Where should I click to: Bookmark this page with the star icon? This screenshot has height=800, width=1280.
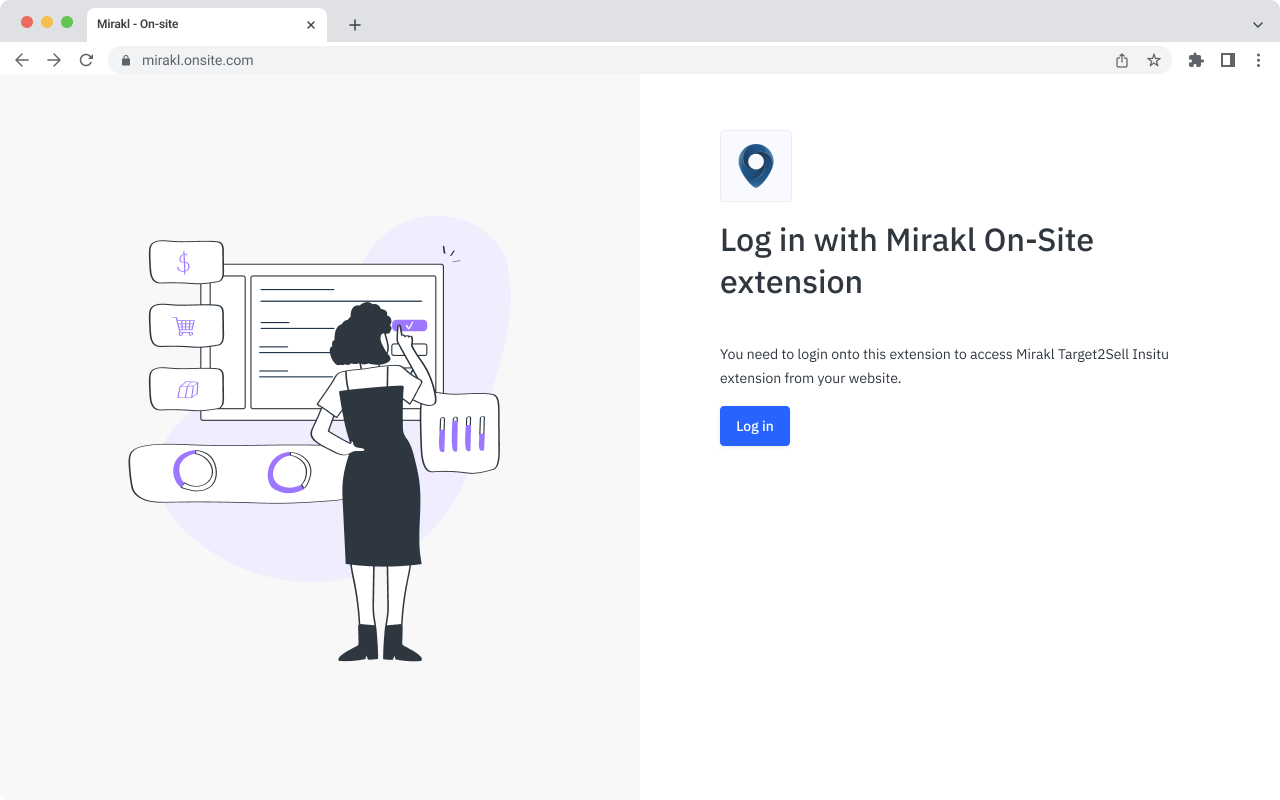point(1155,60)
